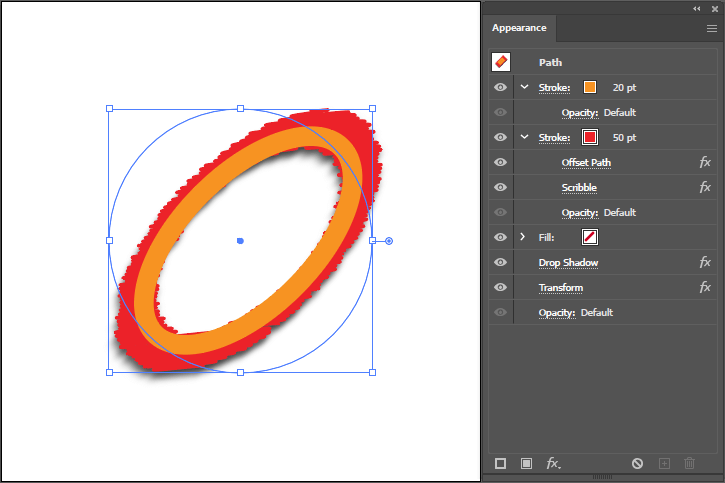Open the Transform effect settings
The width and height of the screenshot is (725, 483).
tap(560, 287)
